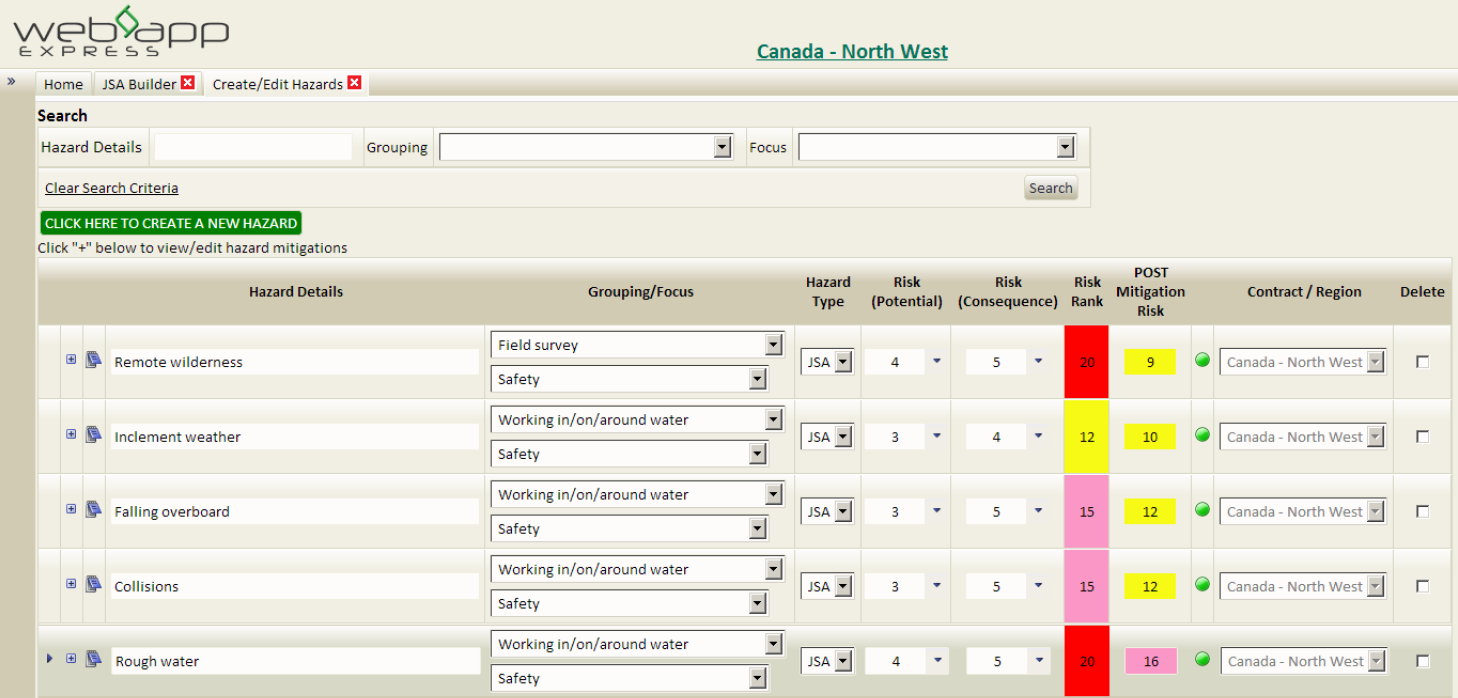Tick Delete checkbox for Falling overboard
This screenshot has height=698, width=1458.
click(x=1422, y=511)
